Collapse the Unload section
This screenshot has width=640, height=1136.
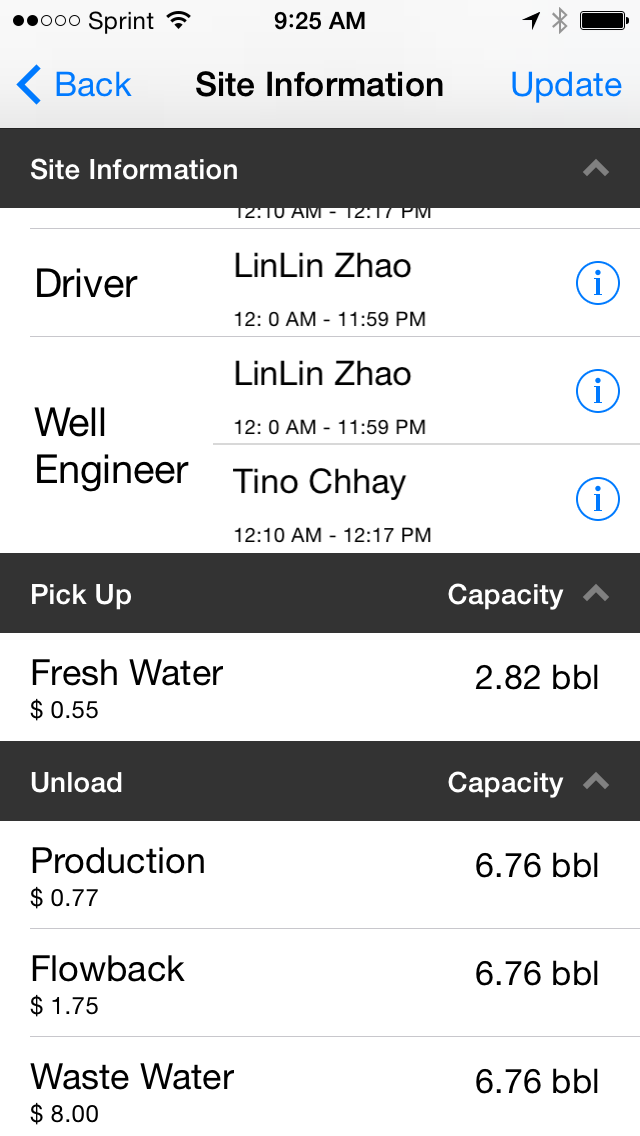[596, 782]
